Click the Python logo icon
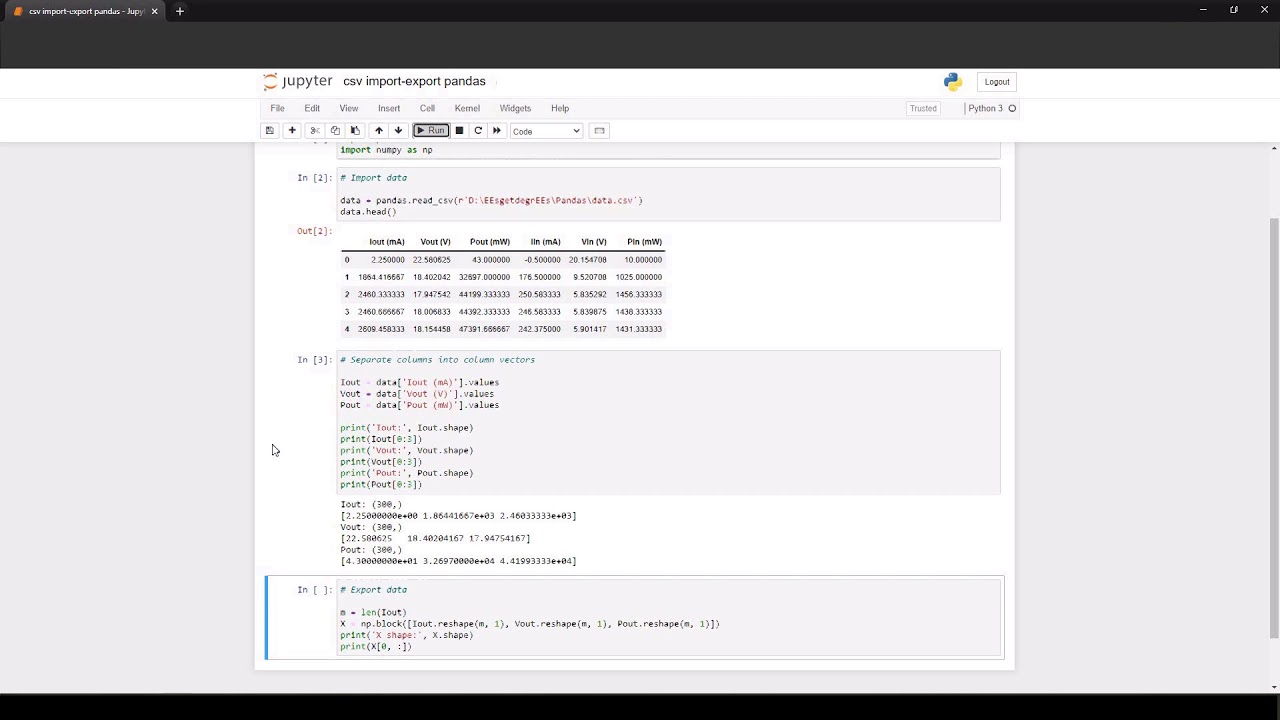Screen dimensions: 1280x720 click(952, 82)
